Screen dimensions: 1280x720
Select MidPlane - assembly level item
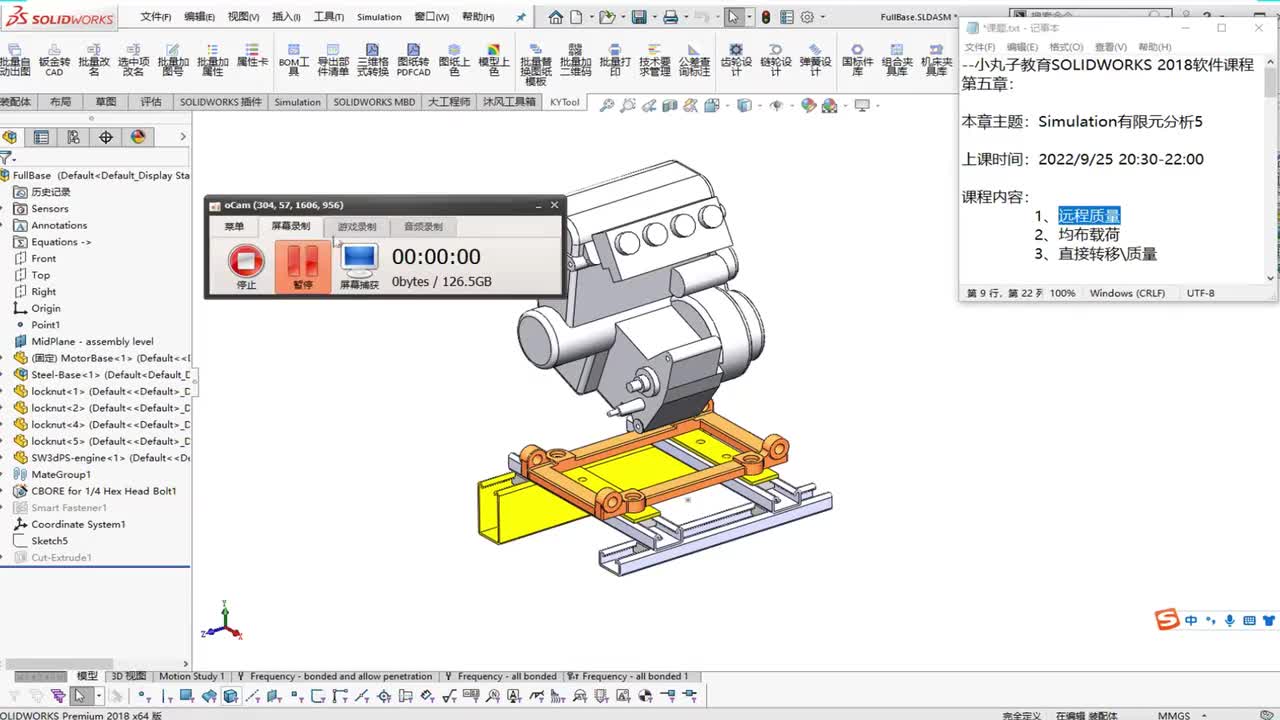[92, 341]
